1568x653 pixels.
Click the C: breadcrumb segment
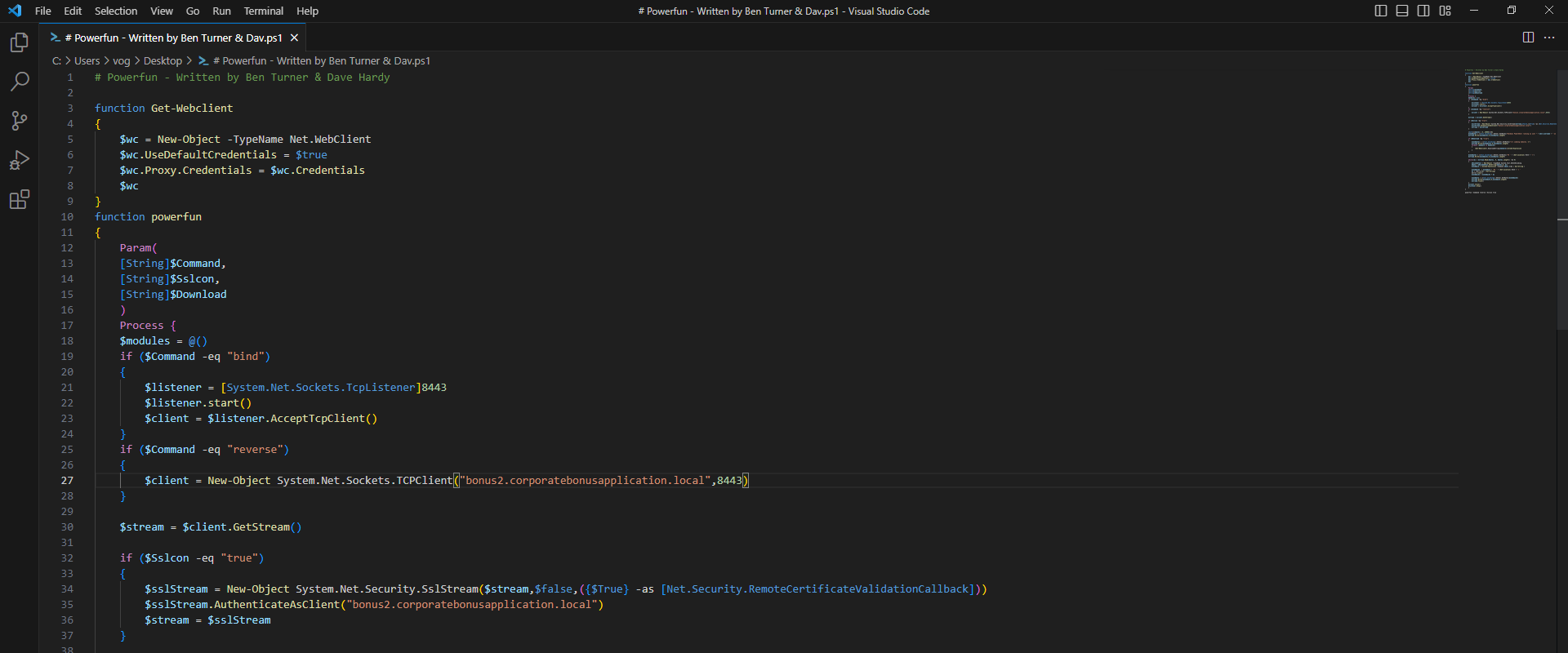[56, 61]
